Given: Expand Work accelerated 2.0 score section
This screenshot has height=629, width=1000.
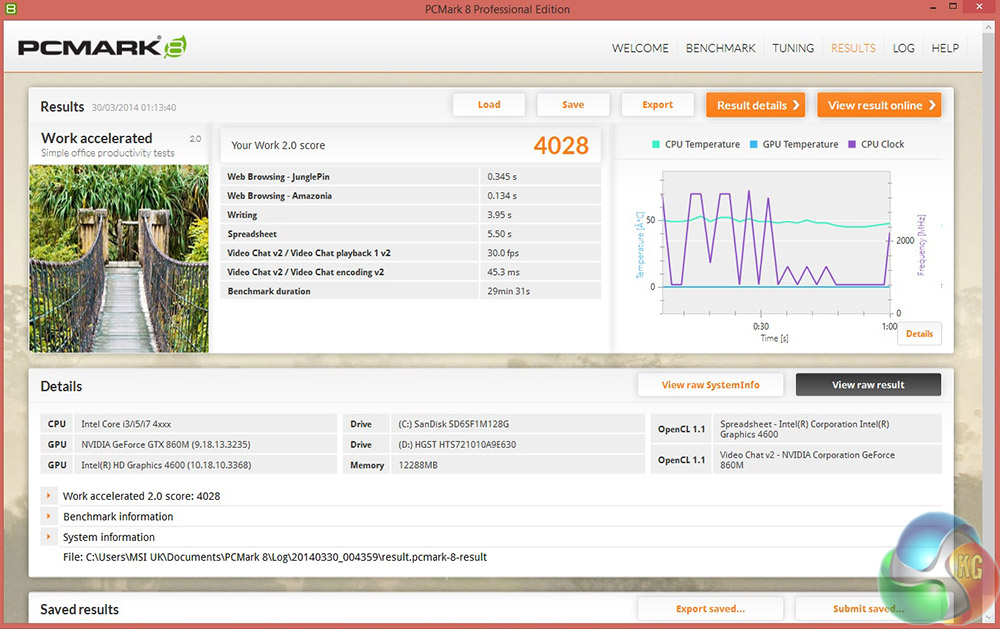Looking at the screenshot, I should (x=48, y=496).
